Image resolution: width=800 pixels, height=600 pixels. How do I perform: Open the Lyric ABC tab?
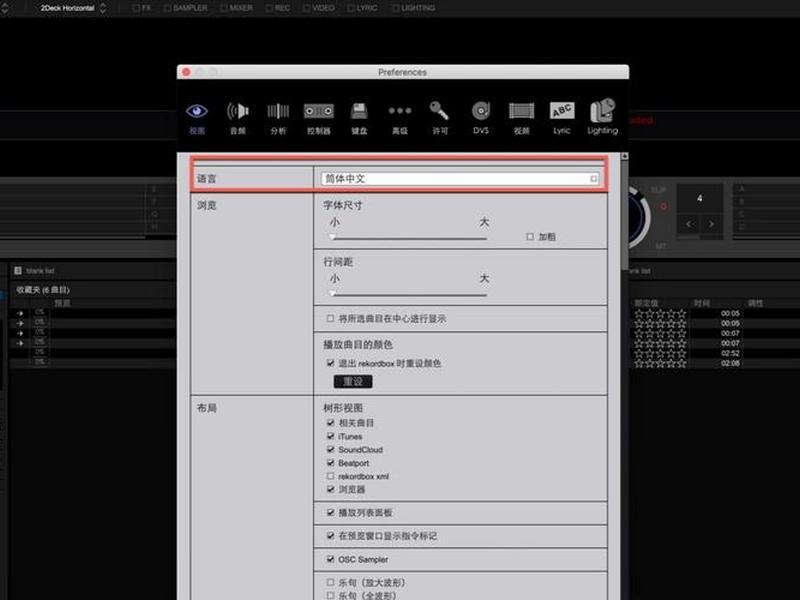(x=562, y=118)
